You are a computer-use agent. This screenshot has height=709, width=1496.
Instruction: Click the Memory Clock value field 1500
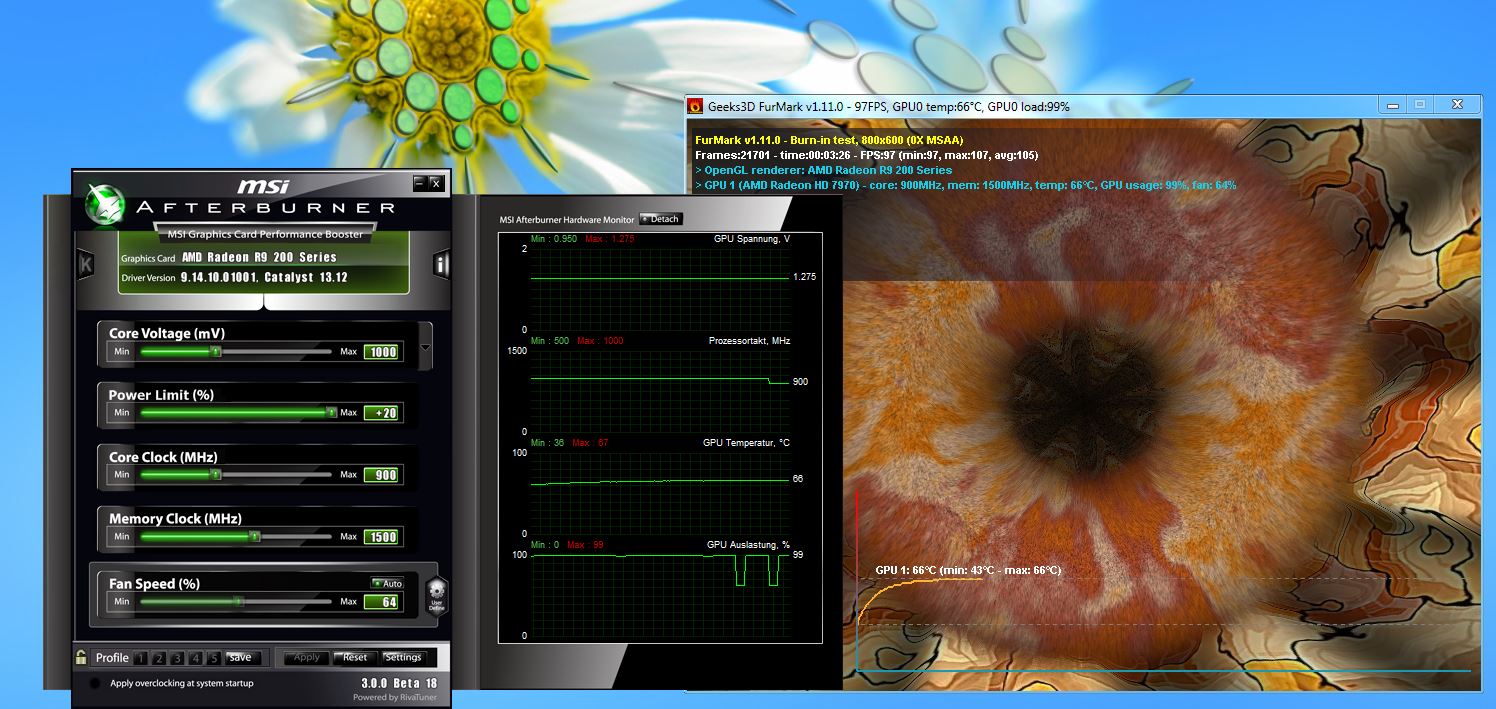click(381, 537)
